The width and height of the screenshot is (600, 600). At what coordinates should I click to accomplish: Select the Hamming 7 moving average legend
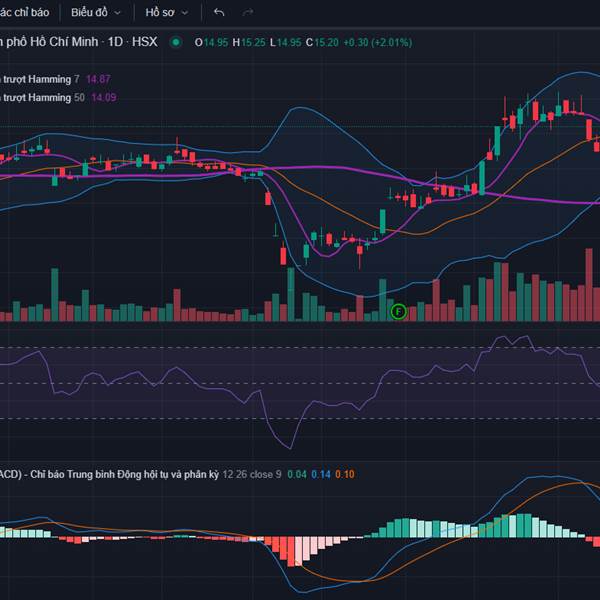point(40,79)
